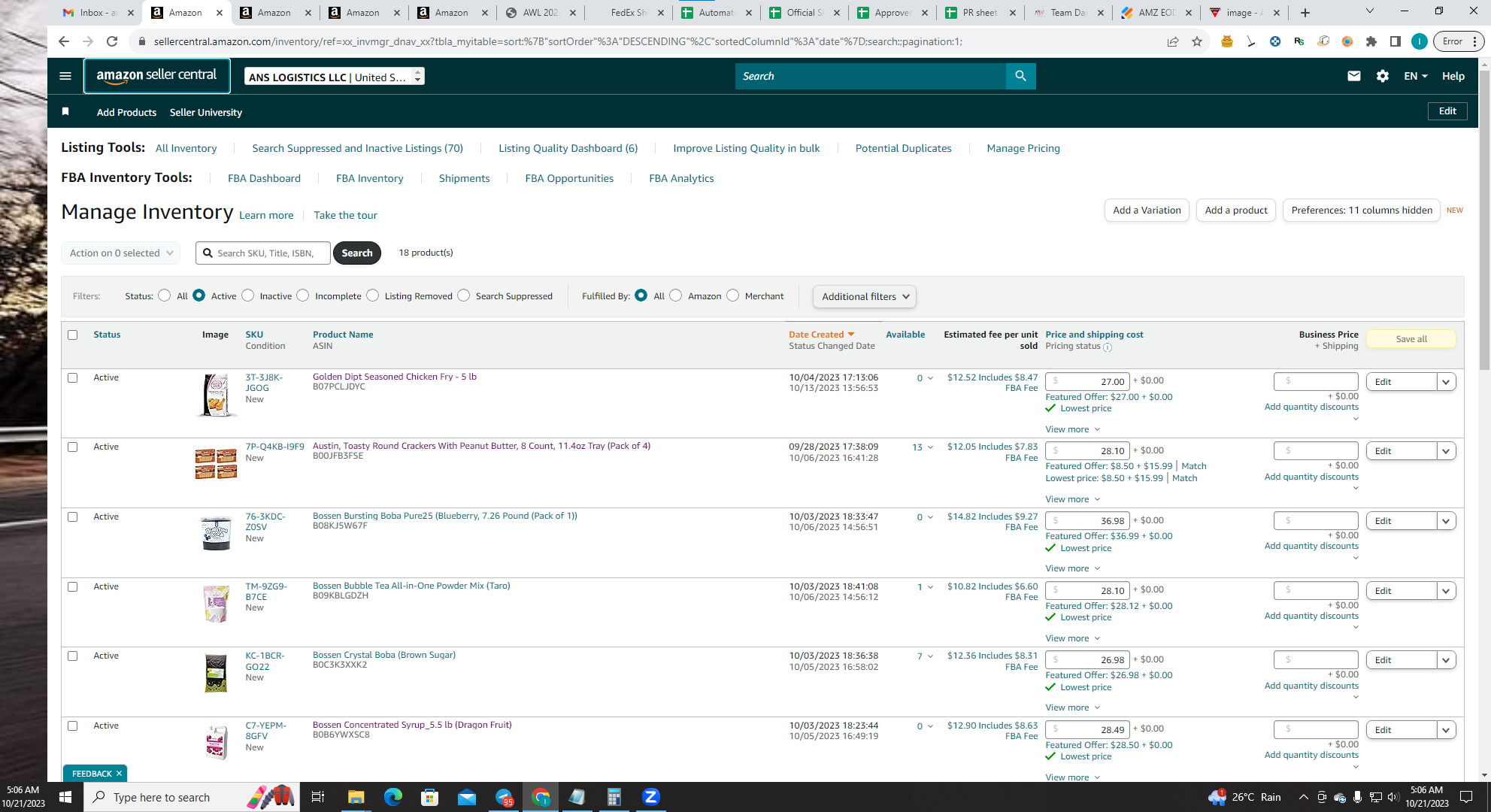Select the Incomplete status filter
The image size is (1491, 812).
(x=303, y=295)
